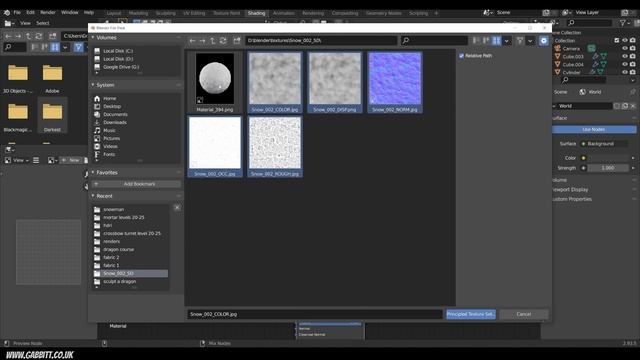
Task: Disable Cylinder in renders
Action: 633,72
